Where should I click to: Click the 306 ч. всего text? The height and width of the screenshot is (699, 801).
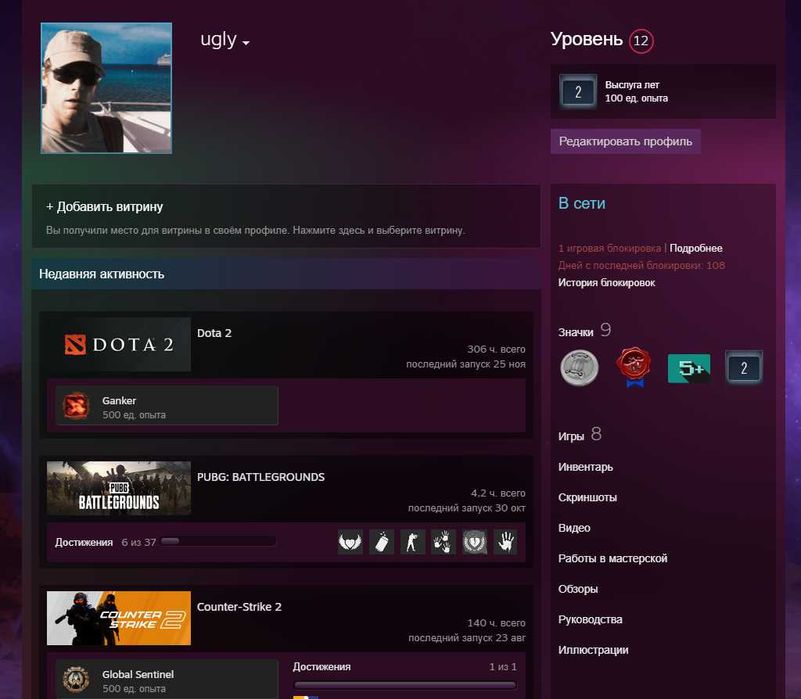[x=496, y=349]
